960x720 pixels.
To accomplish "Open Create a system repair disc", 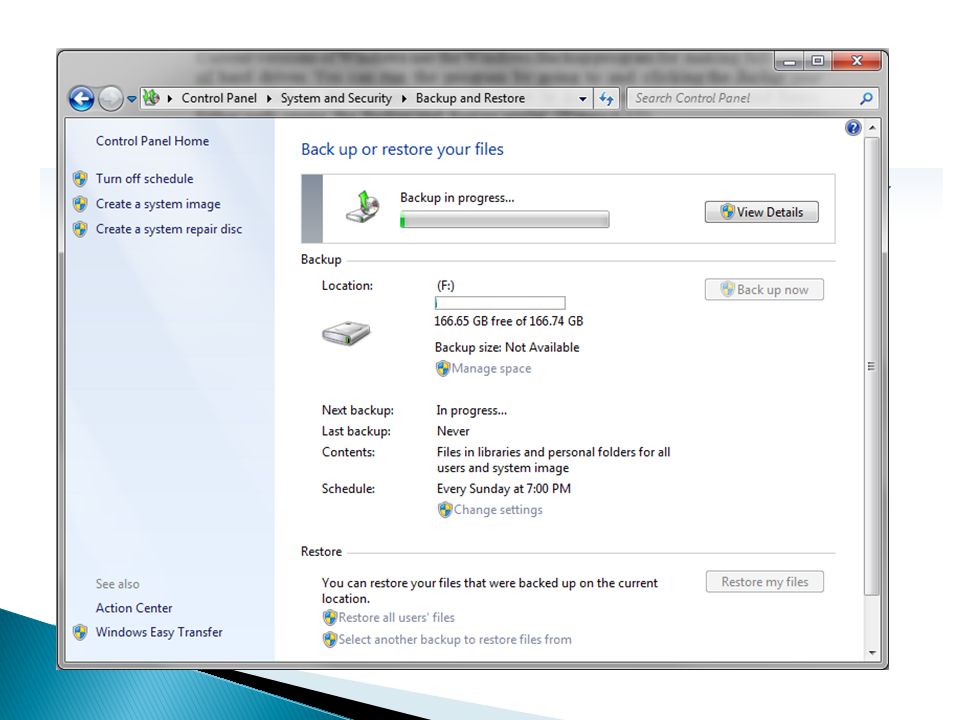I will pos(169,229).
